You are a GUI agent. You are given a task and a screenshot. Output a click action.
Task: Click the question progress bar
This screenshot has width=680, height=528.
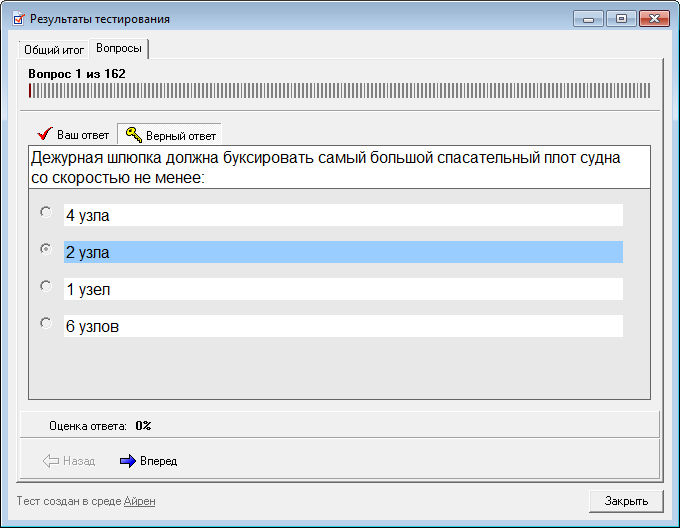pos(339,90)
